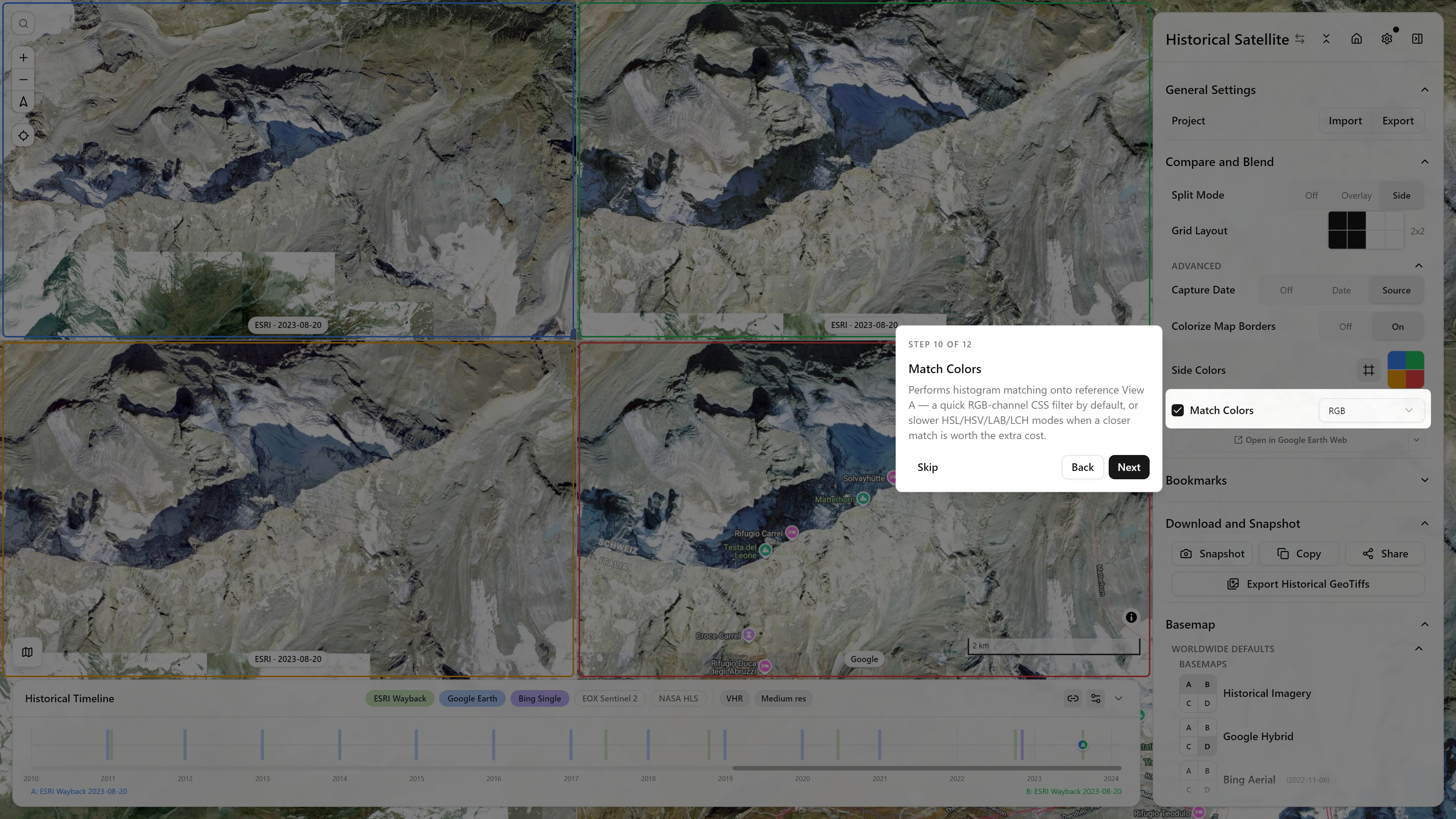Expand the Bookmarks section
The height and width of the screenshot is (819, 1456).
pos(1425,480)
